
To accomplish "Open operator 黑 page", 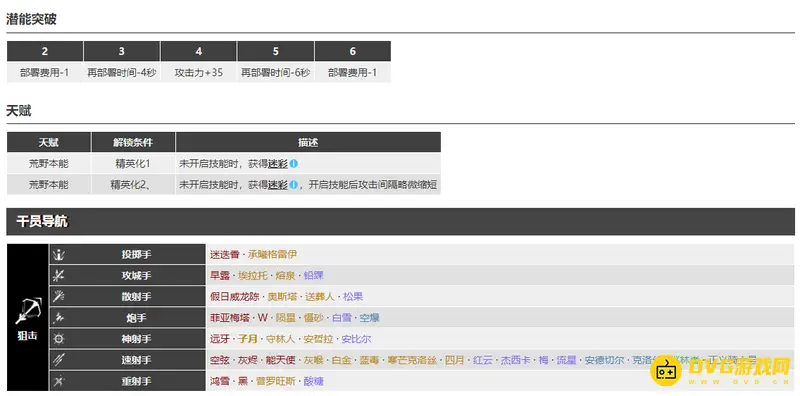I will click(243, 381).
